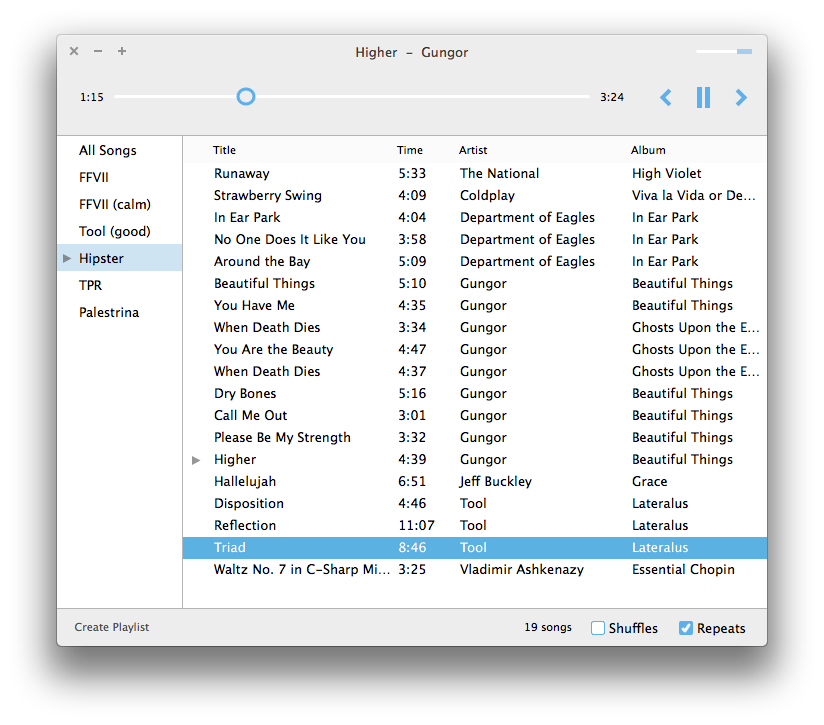Skip to the previous track
Image resolution: width=824 pixels, height=725 pixels.
coord(665,97)
